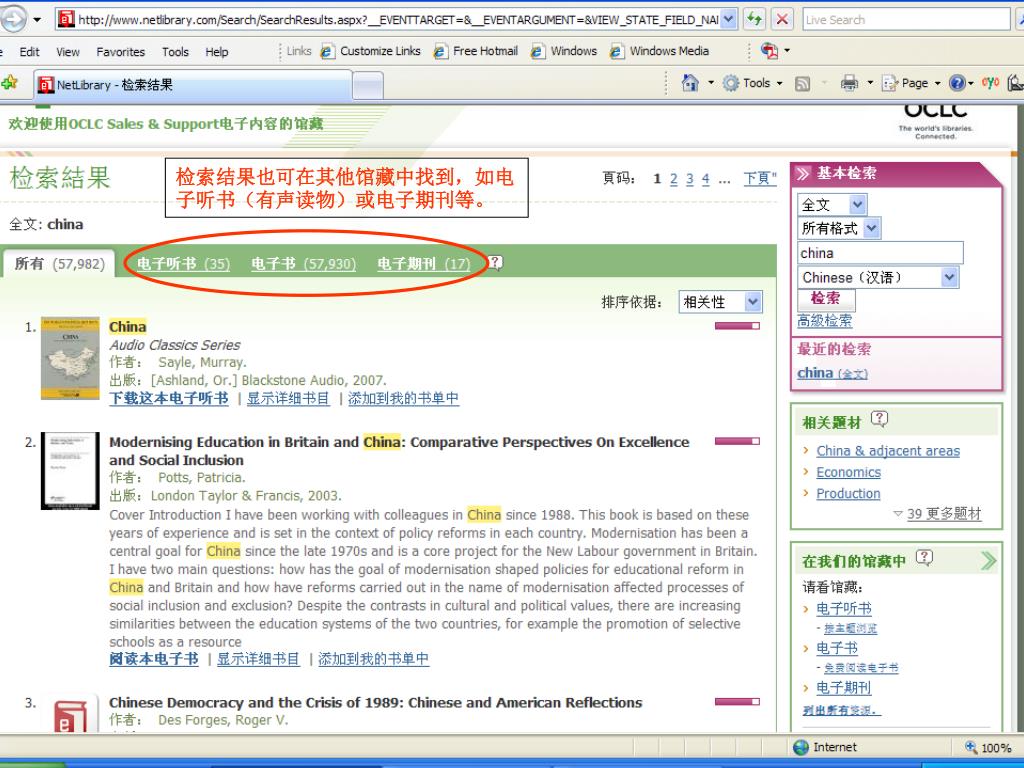Viewport: 1024px width, 768px height.
Task: Go to results page 2
Action: point(673,179)
